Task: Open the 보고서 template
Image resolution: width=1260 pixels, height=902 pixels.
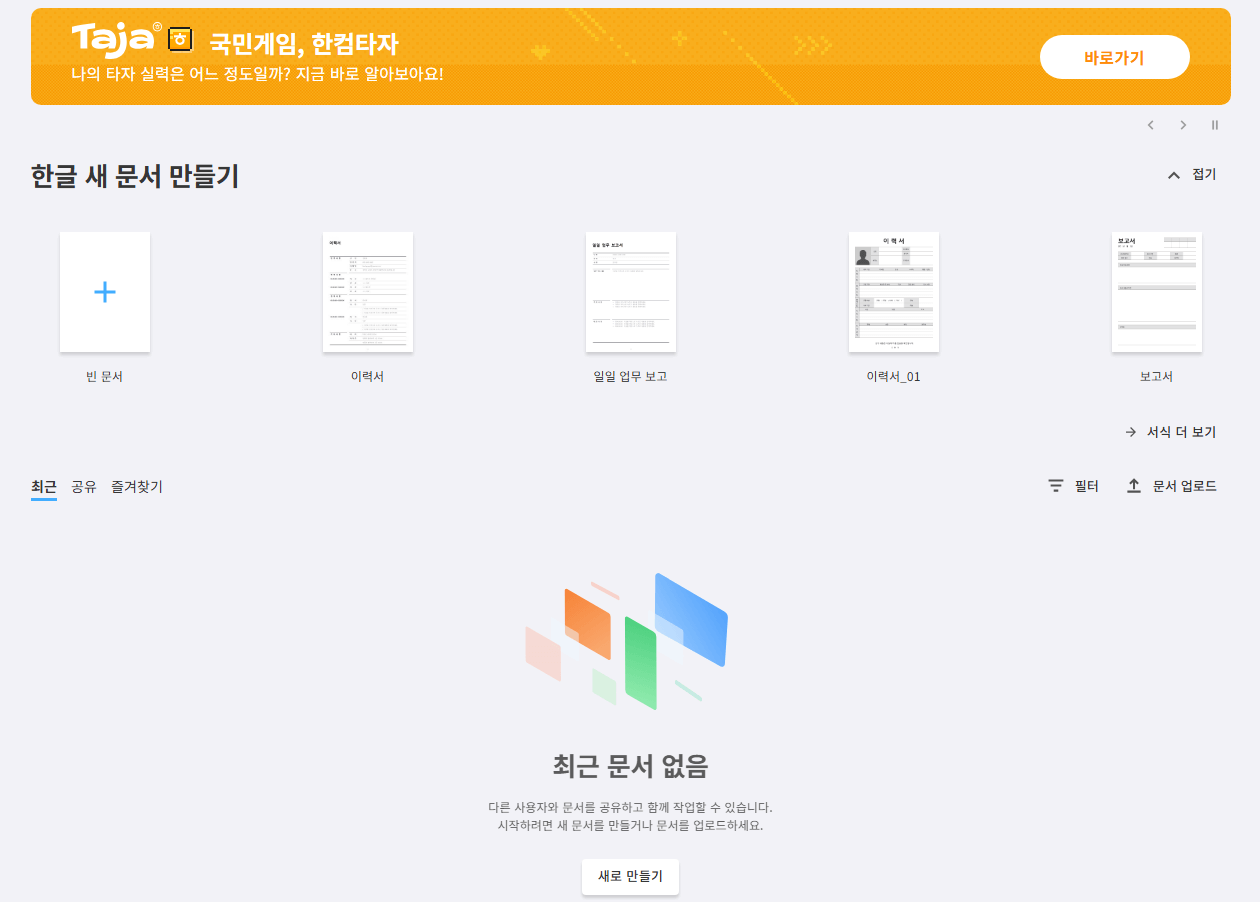Action: tap(1156, 291)
